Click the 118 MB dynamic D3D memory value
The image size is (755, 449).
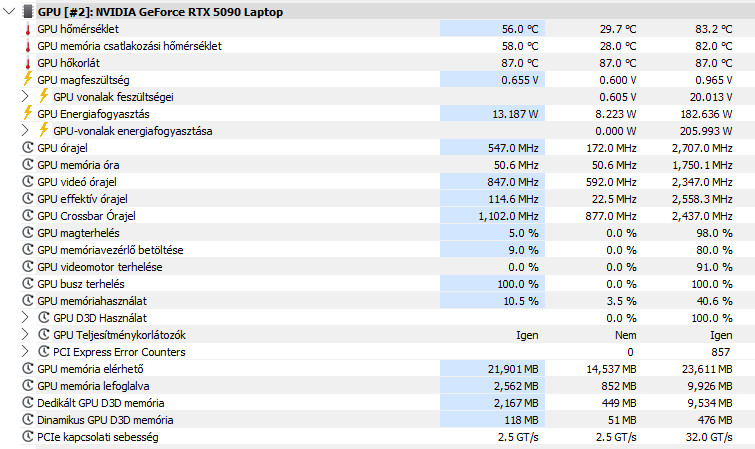(x=521, y=420)
